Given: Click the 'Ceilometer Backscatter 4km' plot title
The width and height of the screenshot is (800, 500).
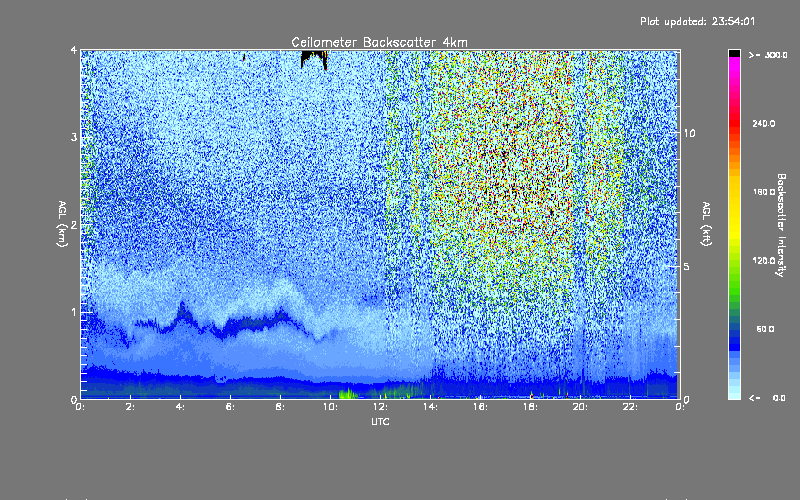Looking at the screenshot, I should (x=379, y=42).
